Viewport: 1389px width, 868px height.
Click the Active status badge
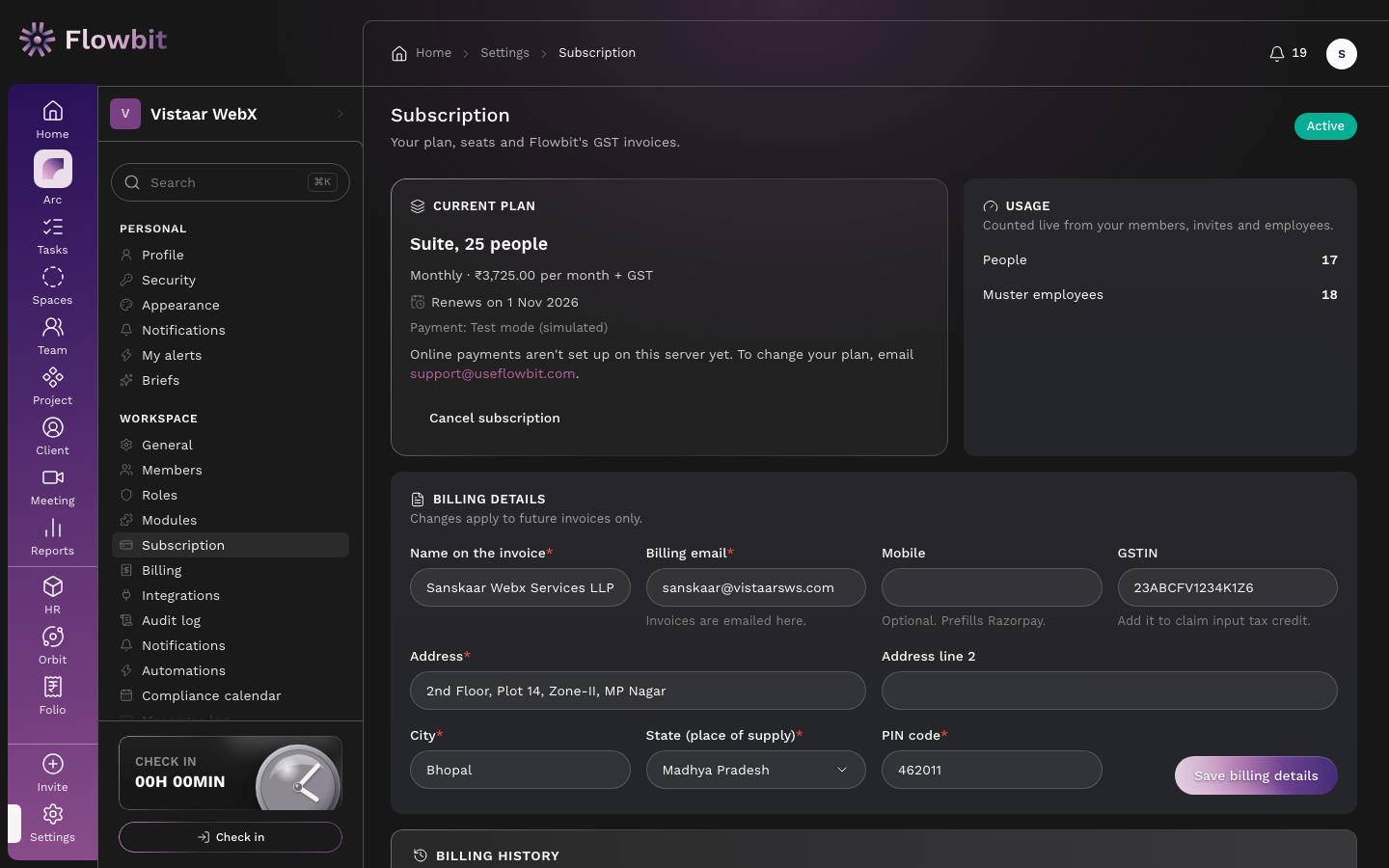click(1325, 126)
